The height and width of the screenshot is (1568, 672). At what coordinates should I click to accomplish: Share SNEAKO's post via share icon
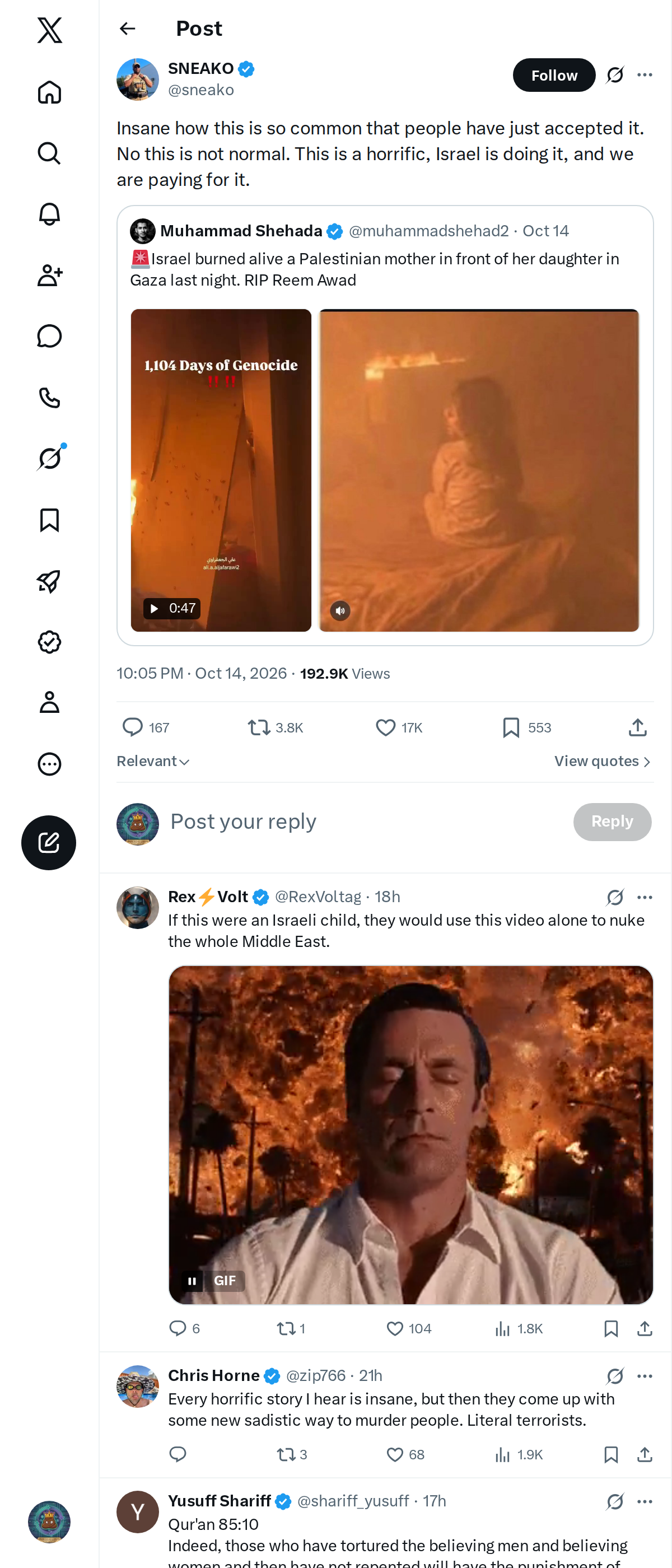coord(637,727)
